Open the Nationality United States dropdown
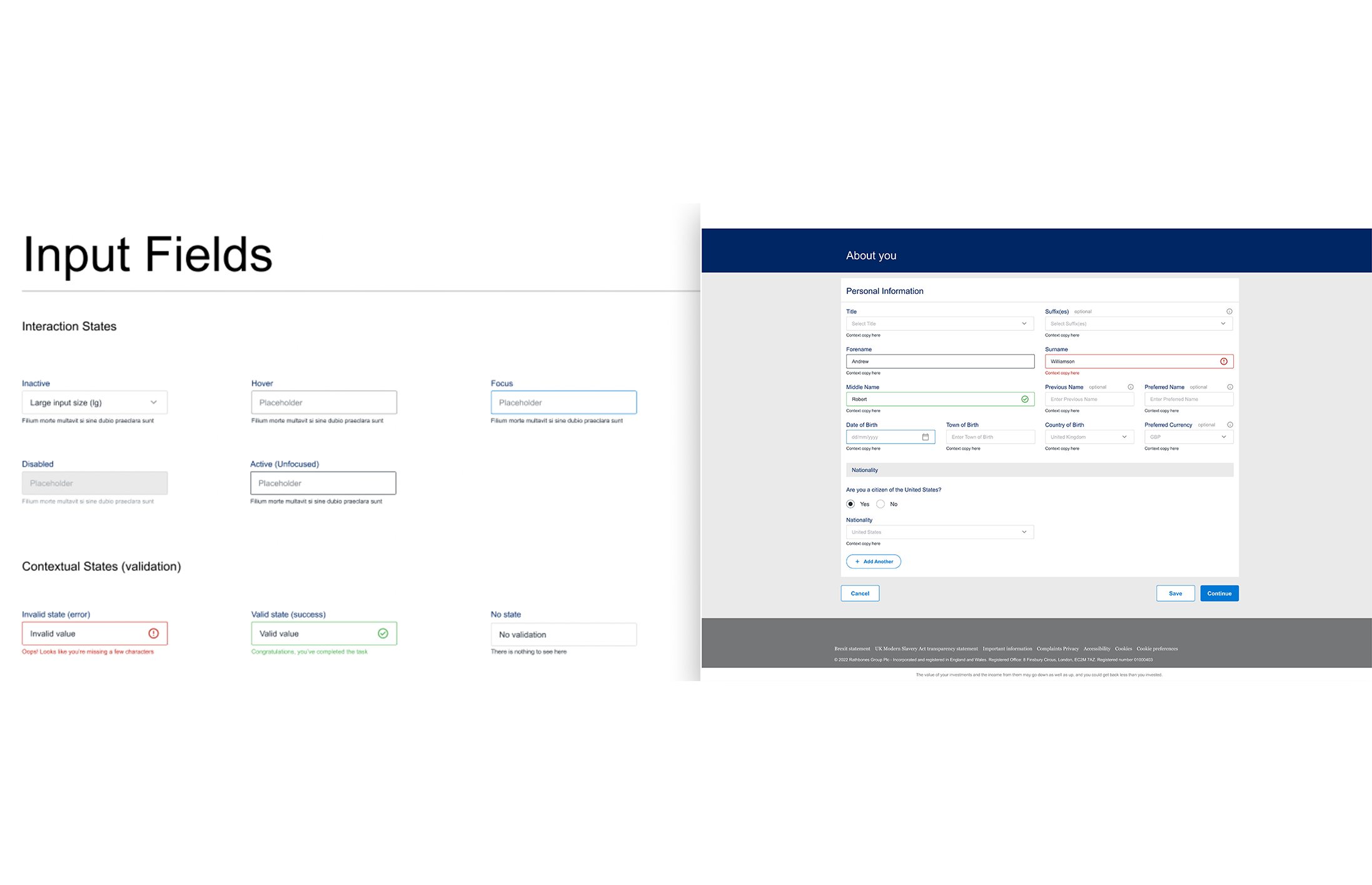 point(939,532)
